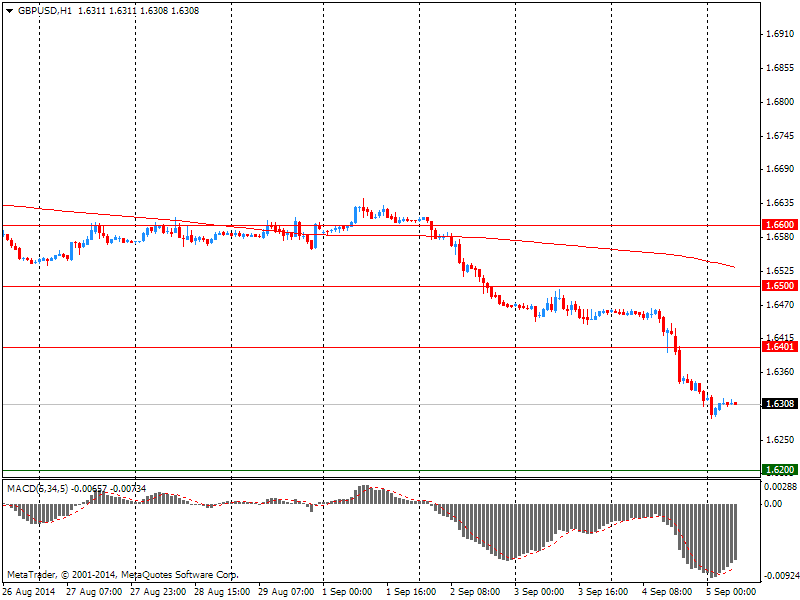Click the 1.6470 price scale value
The height and width of the screenshot is (600, 800).
[781, 305]
